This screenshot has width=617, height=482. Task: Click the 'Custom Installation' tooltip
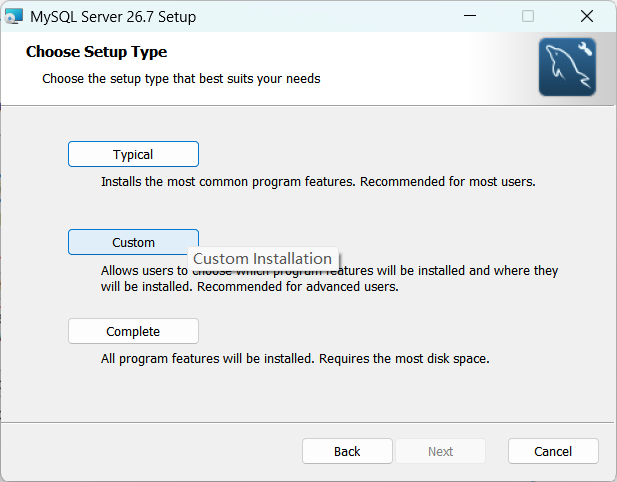click(x=262, y=259)
